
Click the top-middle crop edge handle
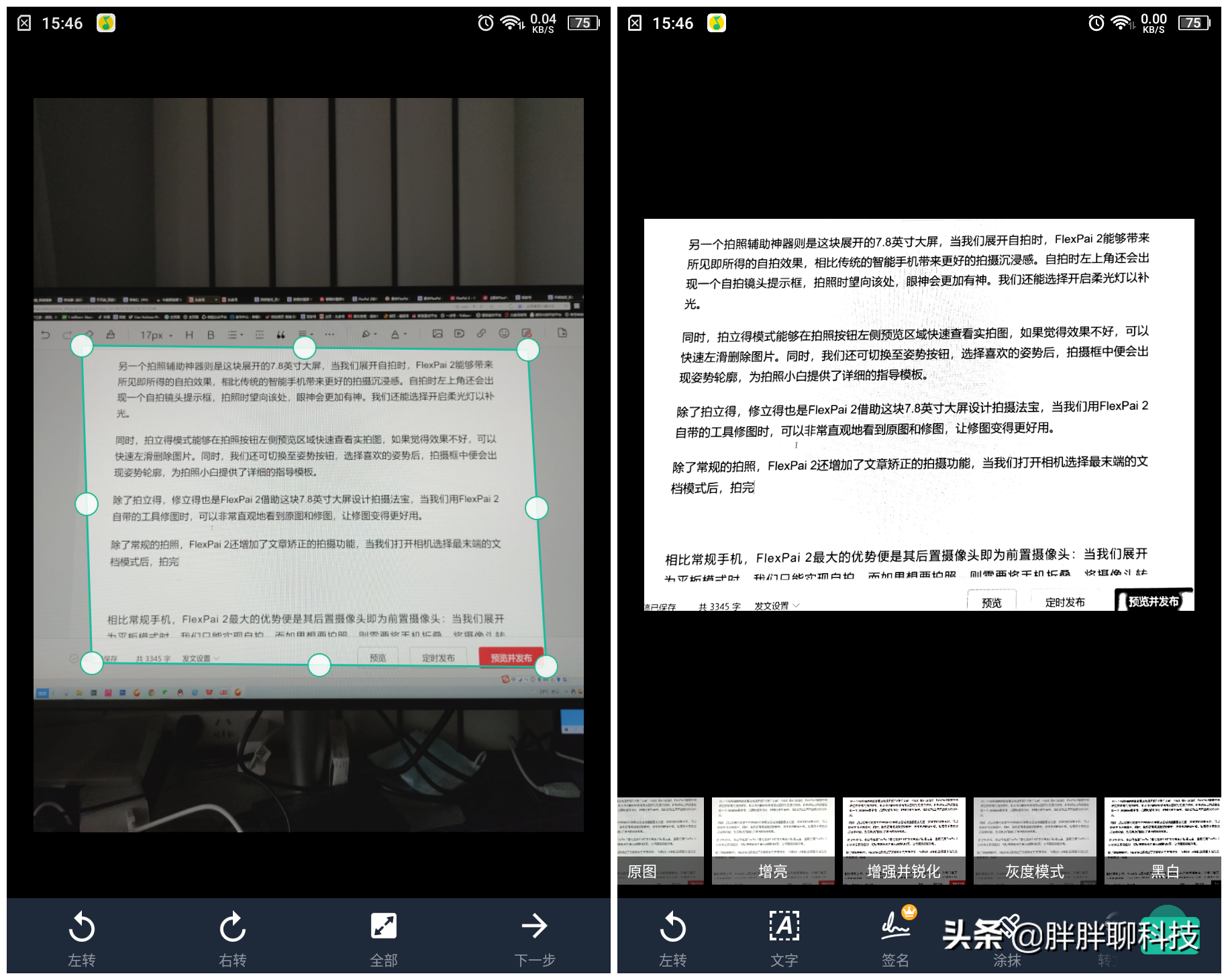305,348
